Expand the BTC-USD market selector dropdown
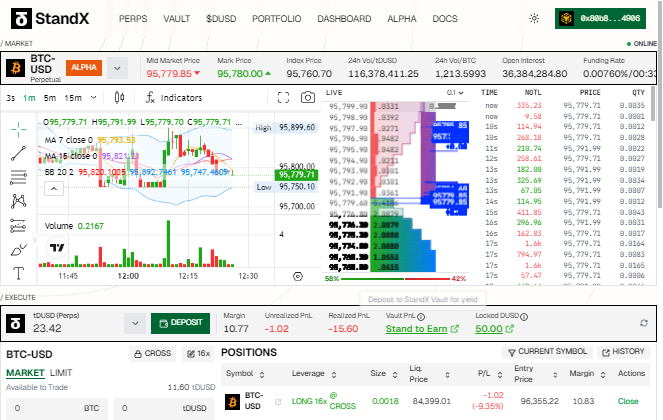663x420 pixels. [117, 68]
